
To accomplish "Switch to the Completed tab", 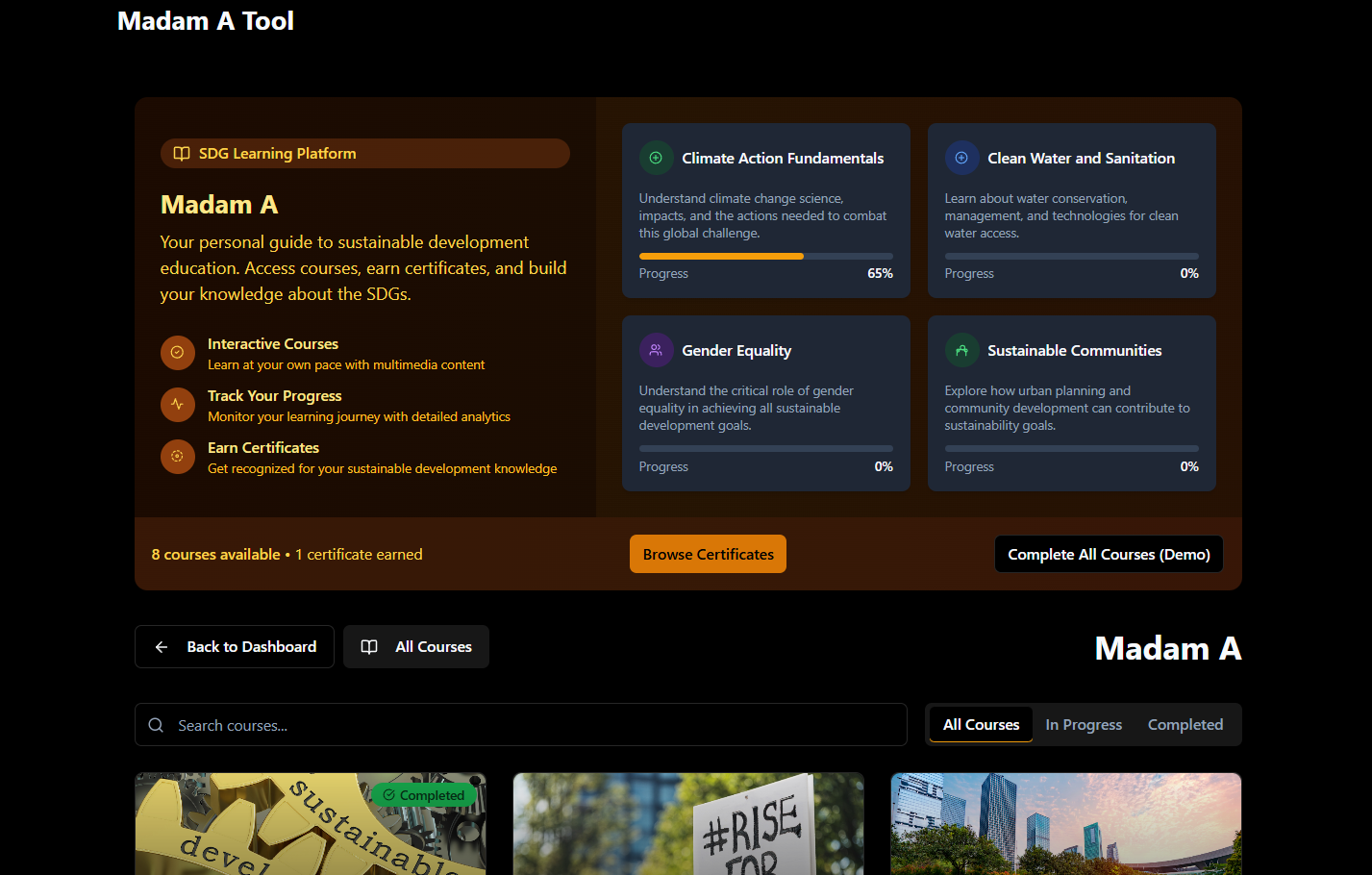I will 1185,725.
